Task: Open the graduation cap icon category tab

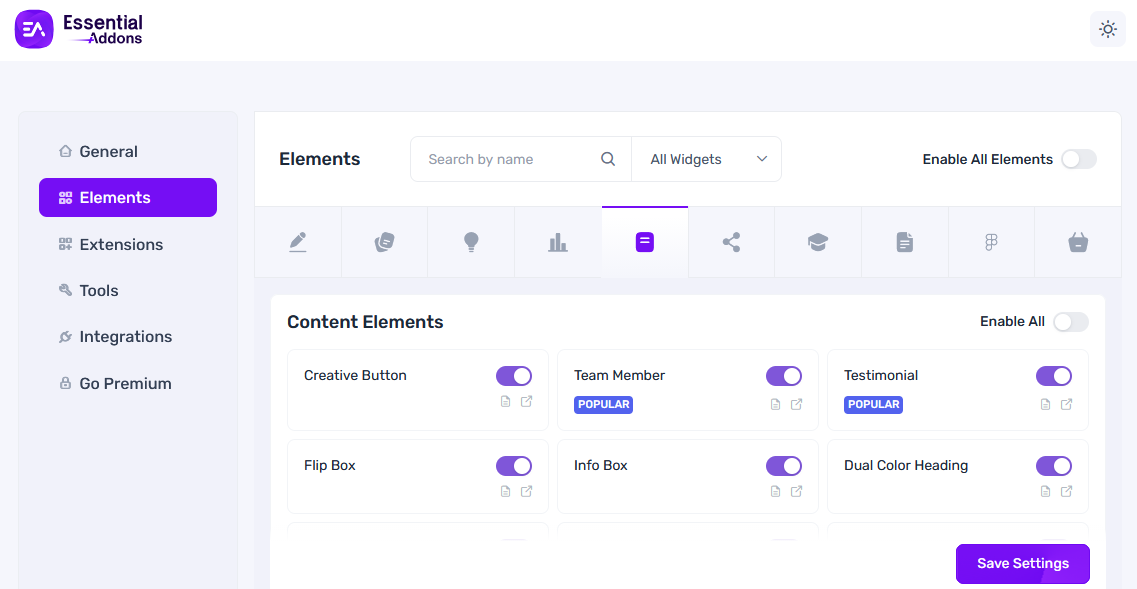Action: tap(818, 242)
